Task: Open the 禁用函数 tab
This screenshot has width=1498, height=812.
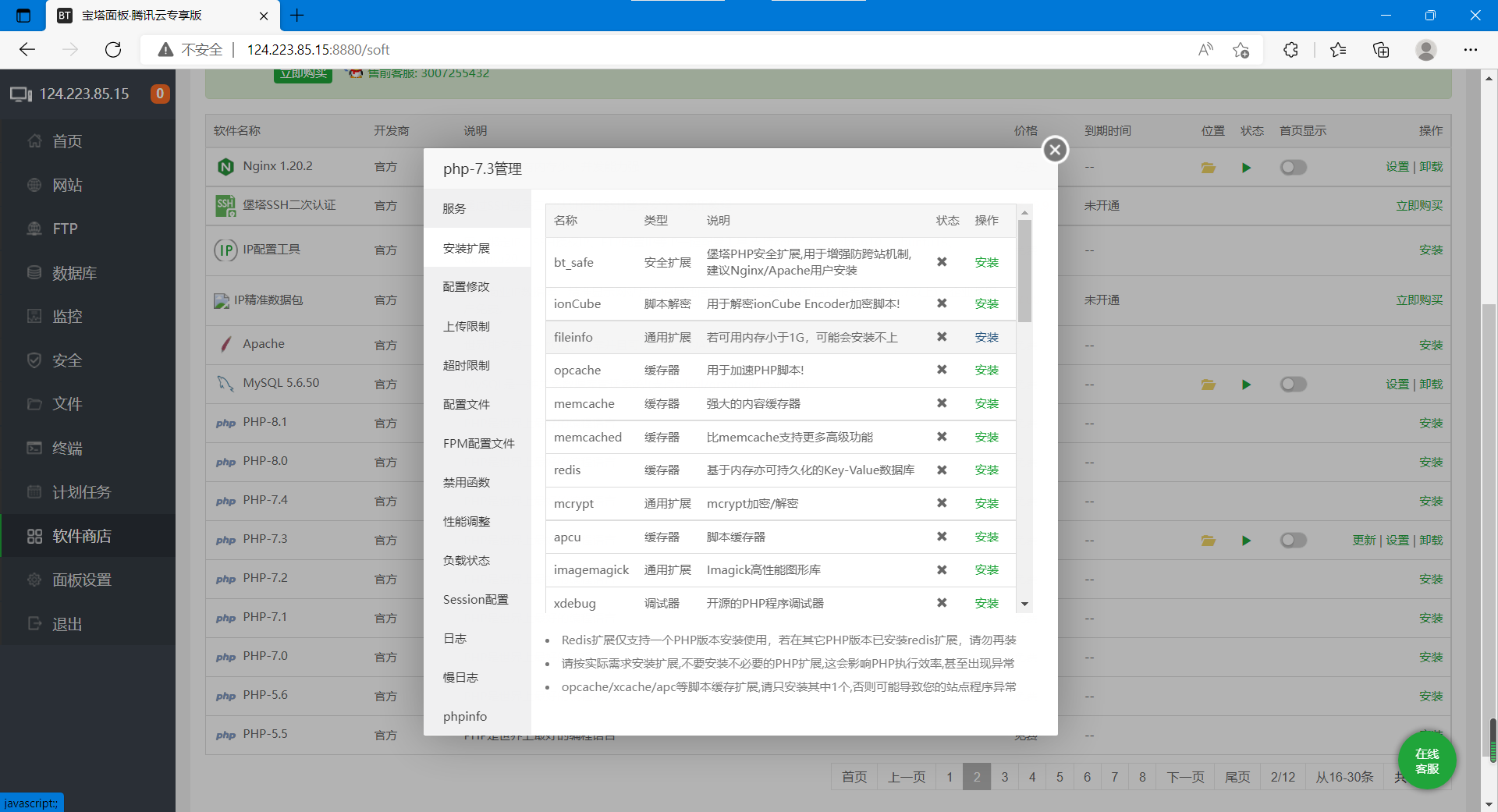Action: [466, 483]
